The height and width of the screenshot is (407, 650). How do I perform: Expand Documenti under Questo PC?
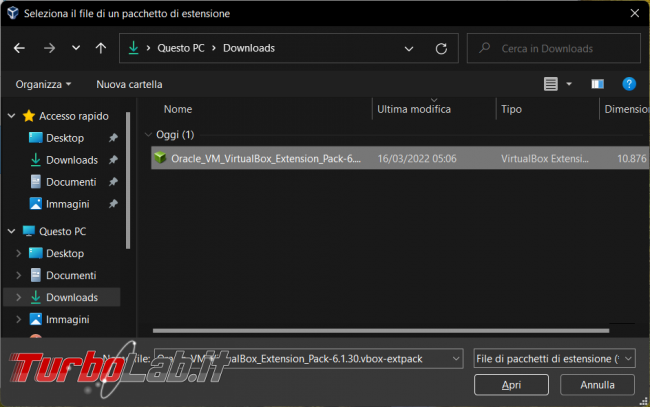tap(18, 275)
